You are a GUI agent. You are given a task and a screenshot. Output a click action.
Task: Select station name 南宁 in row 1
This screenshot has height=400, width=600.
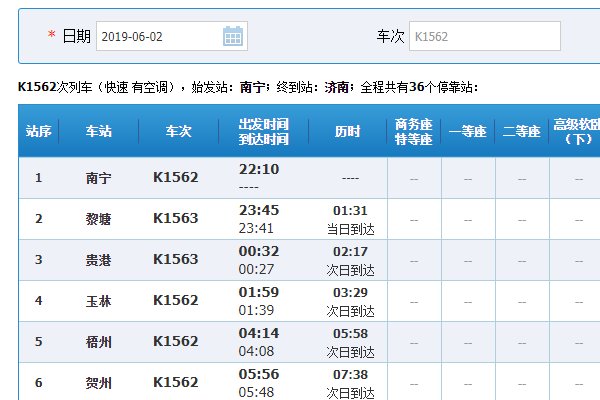tap(99, 178)
